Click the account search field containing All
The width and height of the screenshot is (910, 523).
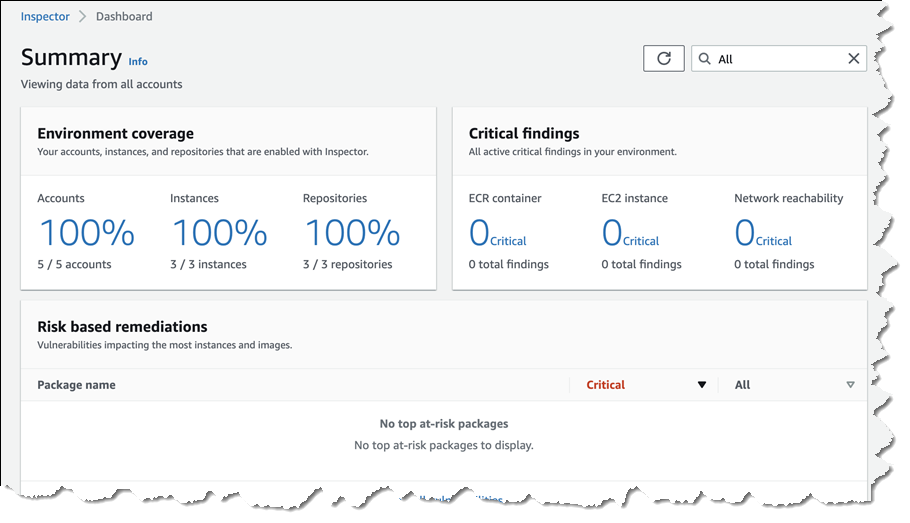click(x=775, y=59)
